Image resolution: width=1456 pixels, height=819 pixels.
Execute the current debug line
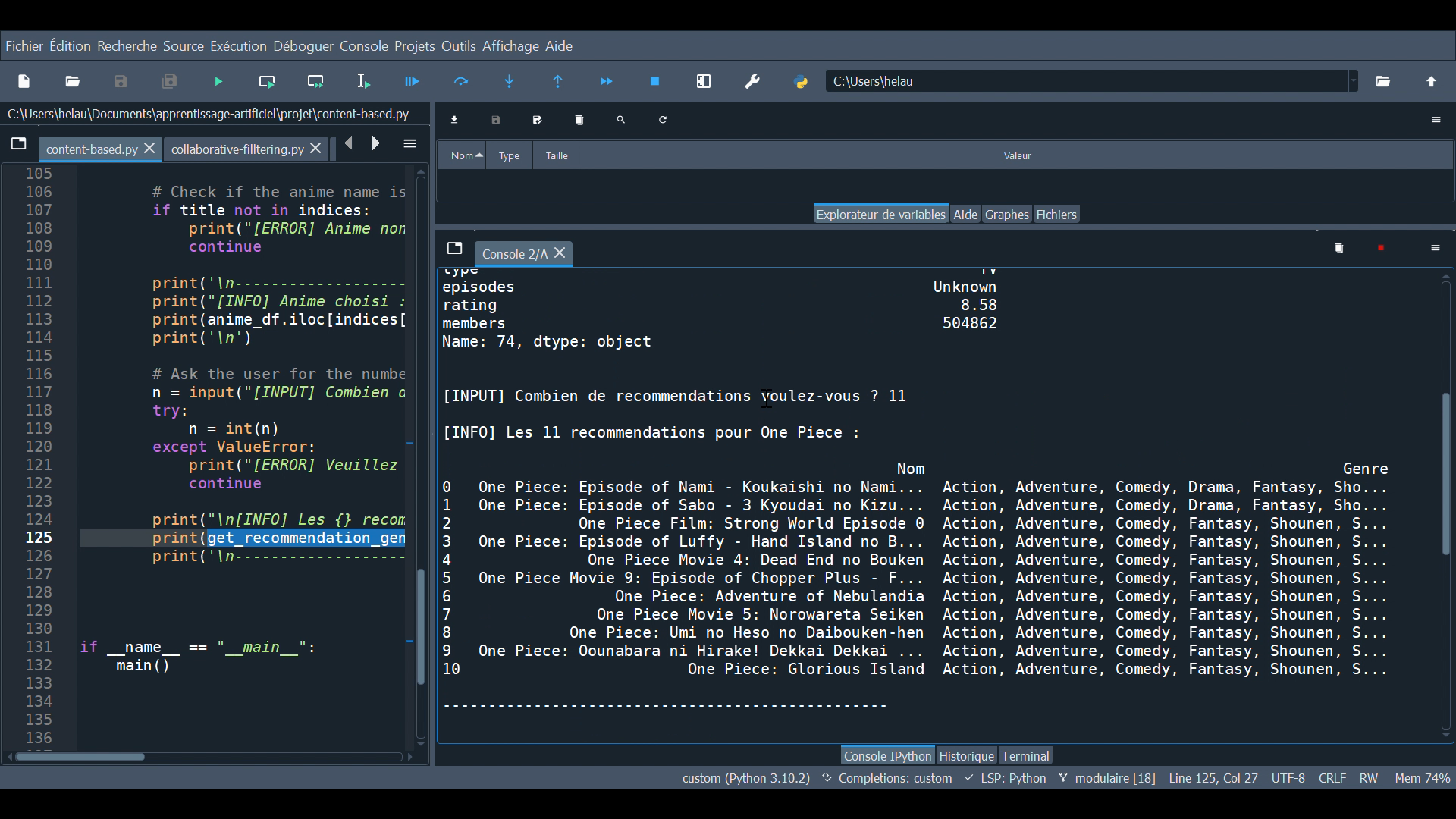coord(461,81)
